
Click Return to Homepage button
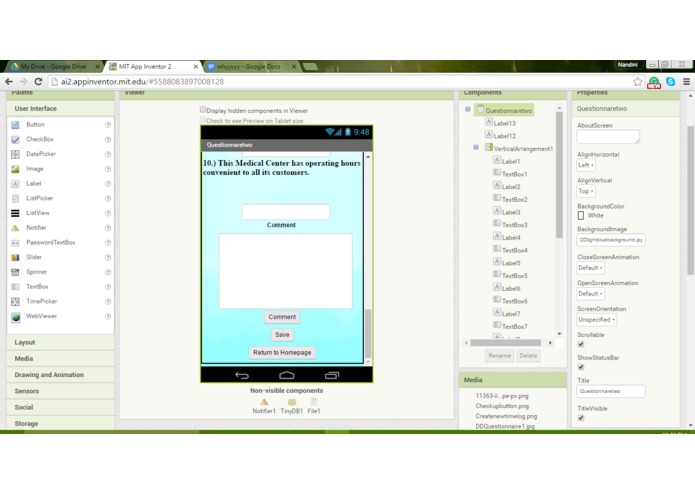(282, 353)
